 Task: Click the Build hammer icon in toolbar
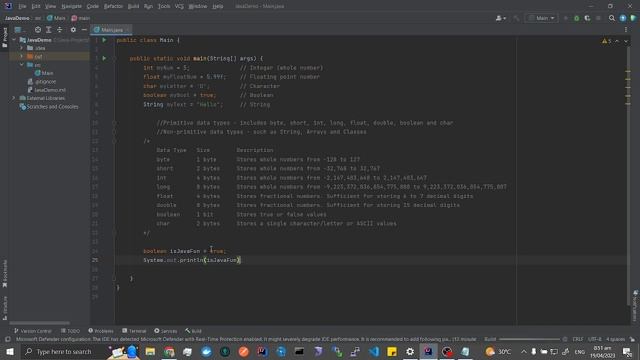(516, 18)
